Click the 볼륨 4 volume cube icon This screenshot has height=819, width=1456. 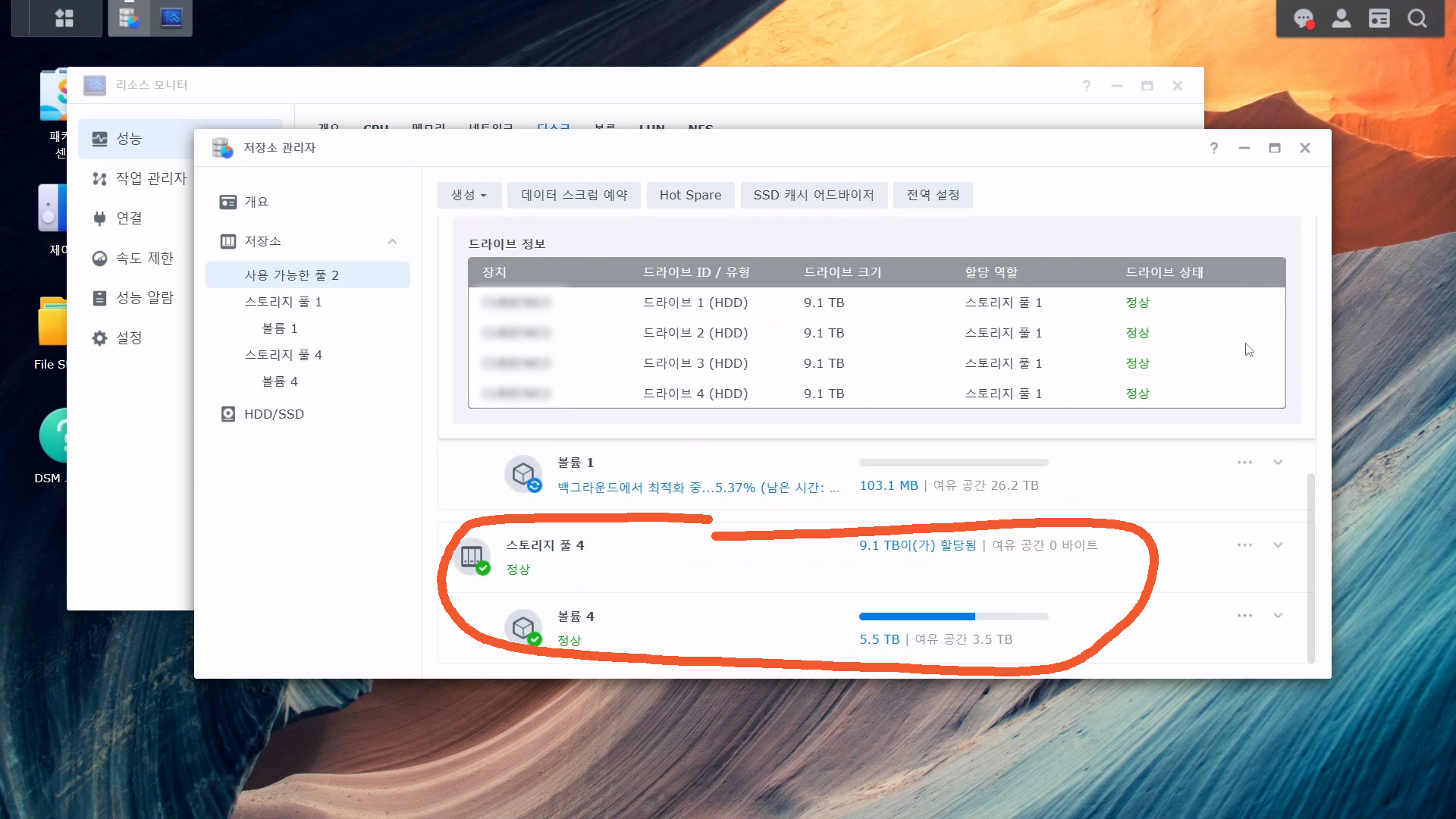click(x=523, y=628)
